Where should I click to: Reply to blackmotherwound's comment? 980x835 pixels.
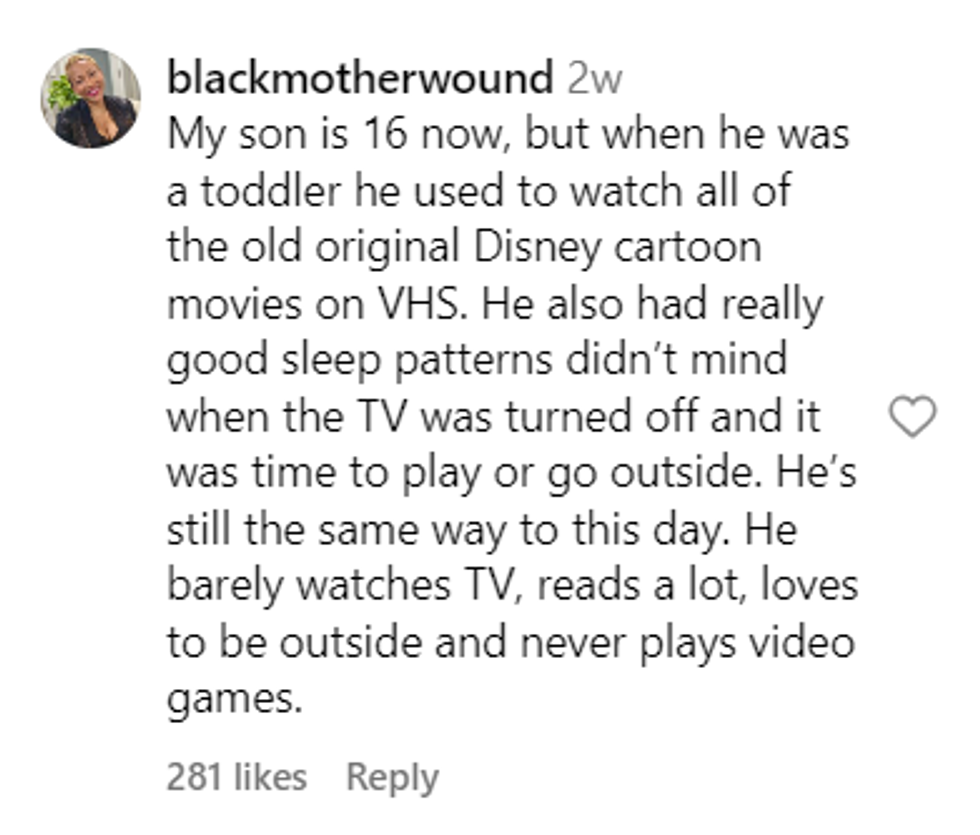pos(392,779)
